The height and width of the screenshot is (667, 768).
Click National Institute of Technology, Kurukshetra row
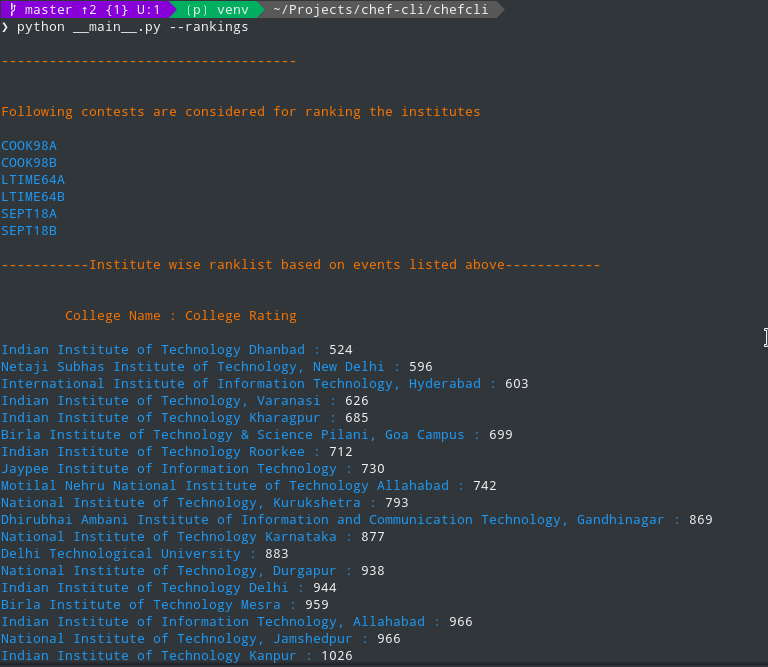(x=205, y=503)
